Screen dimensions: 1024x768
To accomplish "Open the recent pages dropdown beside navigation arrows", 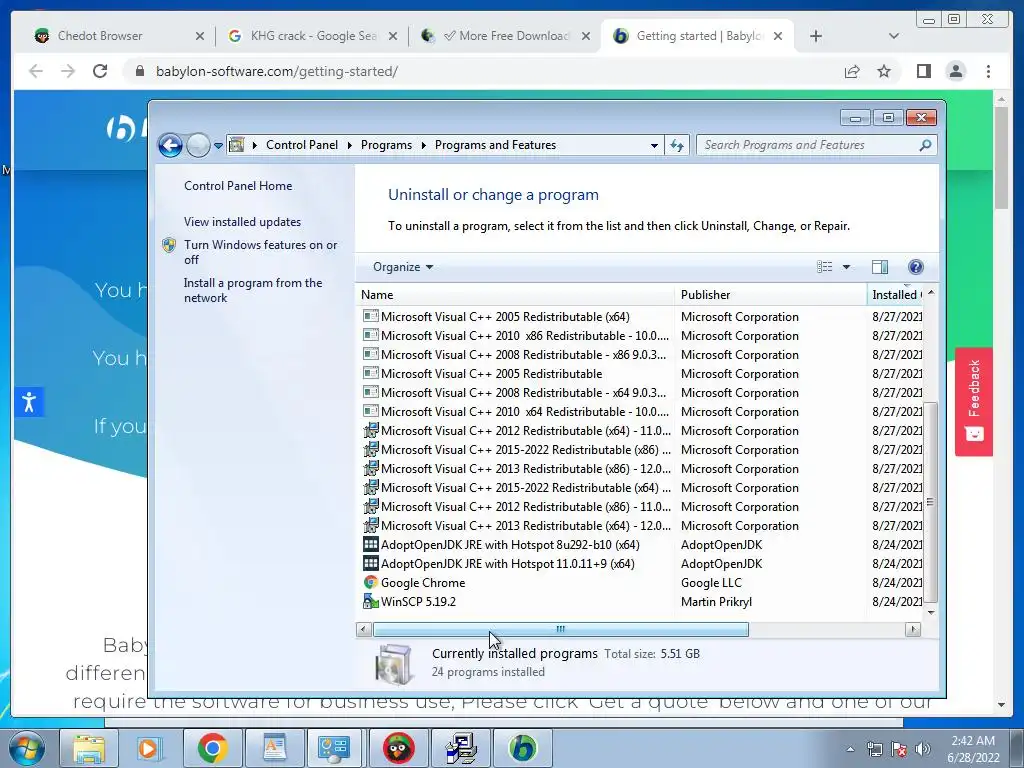I will pyautogui.click(x=218, y=146).
